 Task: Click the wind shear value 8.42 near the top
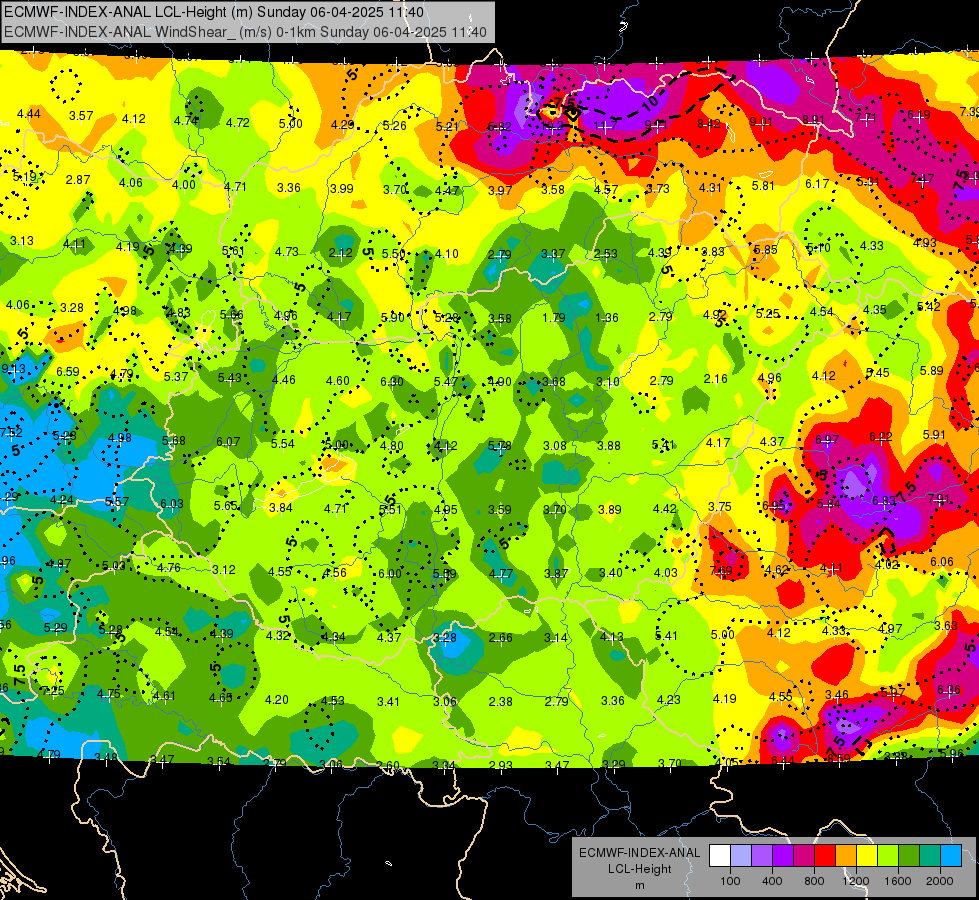pyautogui.click(x=709, y=124)
